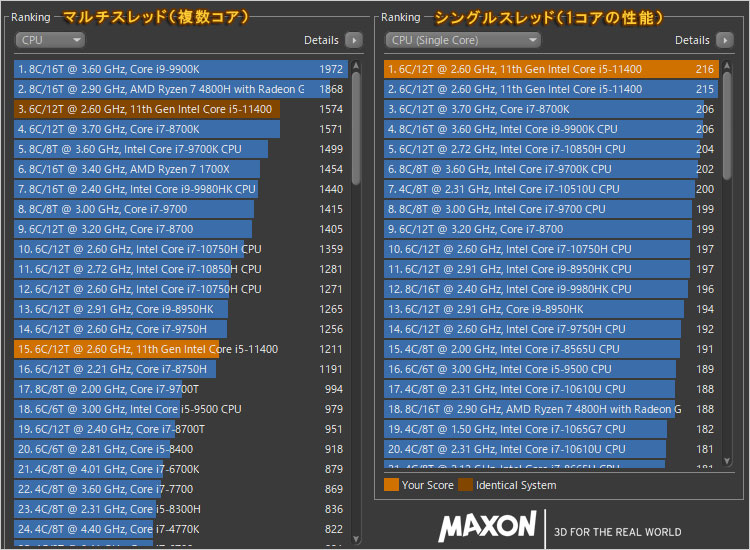Select Core i7-9700K row scoring 1499

point(181,149)
